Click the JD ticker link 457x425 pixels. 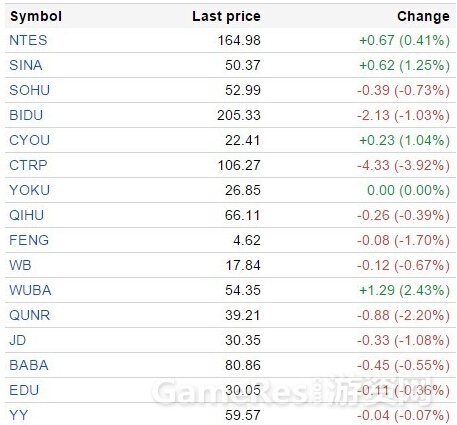point(17,340)
